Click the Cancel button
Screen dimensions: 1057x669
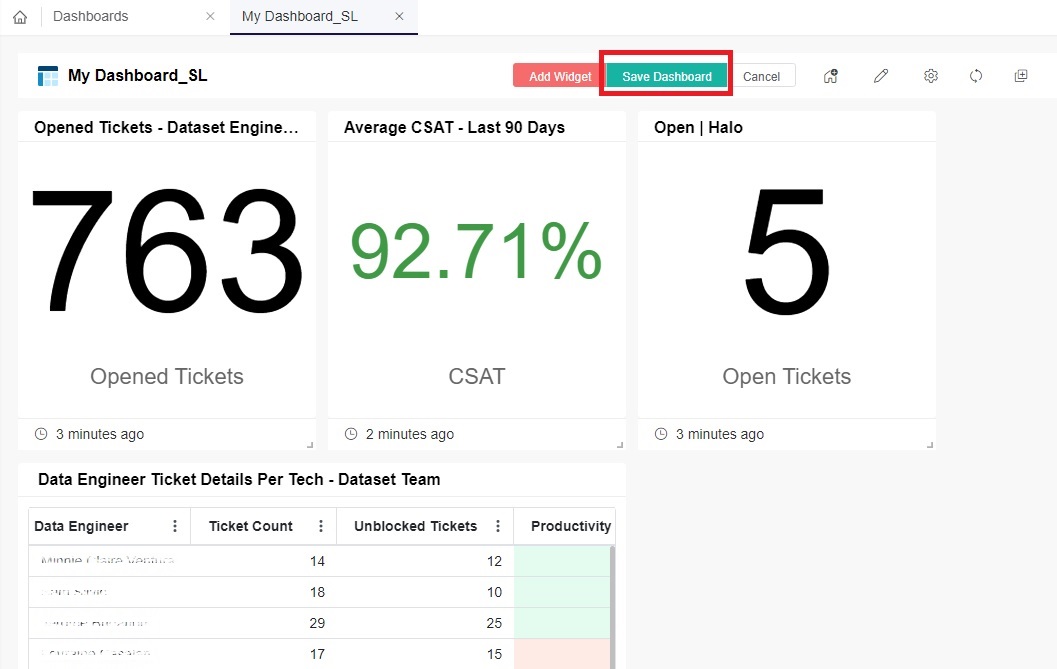763,75
